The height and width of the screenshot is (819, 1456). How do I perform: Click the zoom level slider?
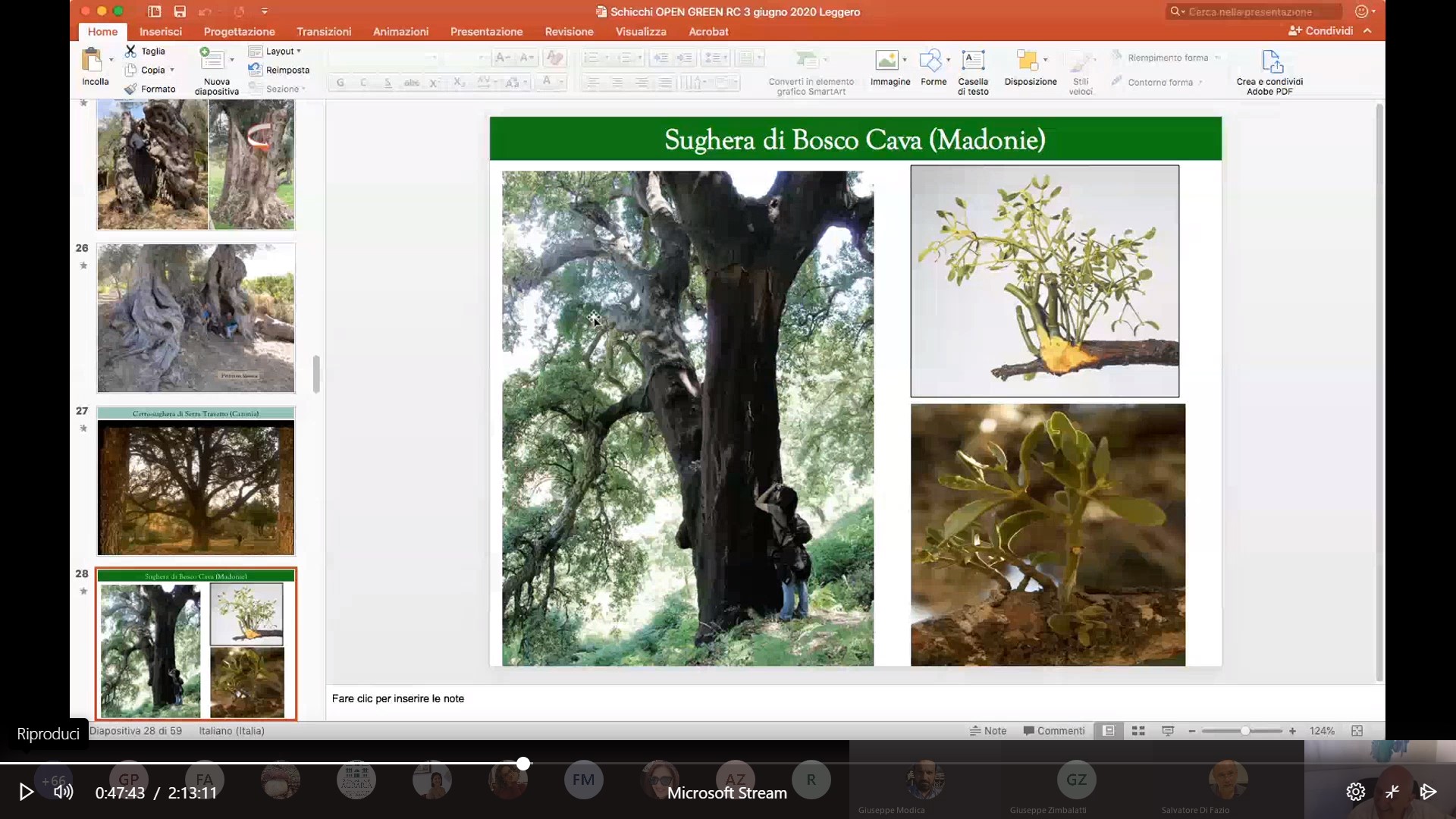pyautogui.click(x=1244, y=731)
